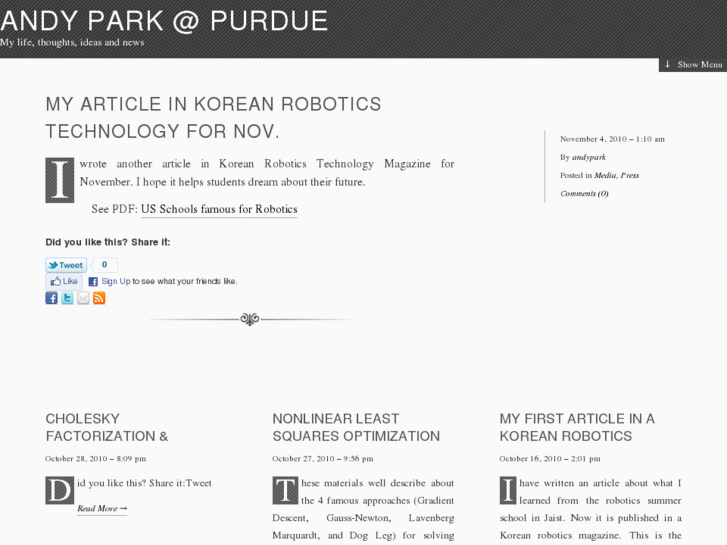The height and width of the screenshot is (545, 727).
Task: Open the Media category link
Action: click(605, 175)
